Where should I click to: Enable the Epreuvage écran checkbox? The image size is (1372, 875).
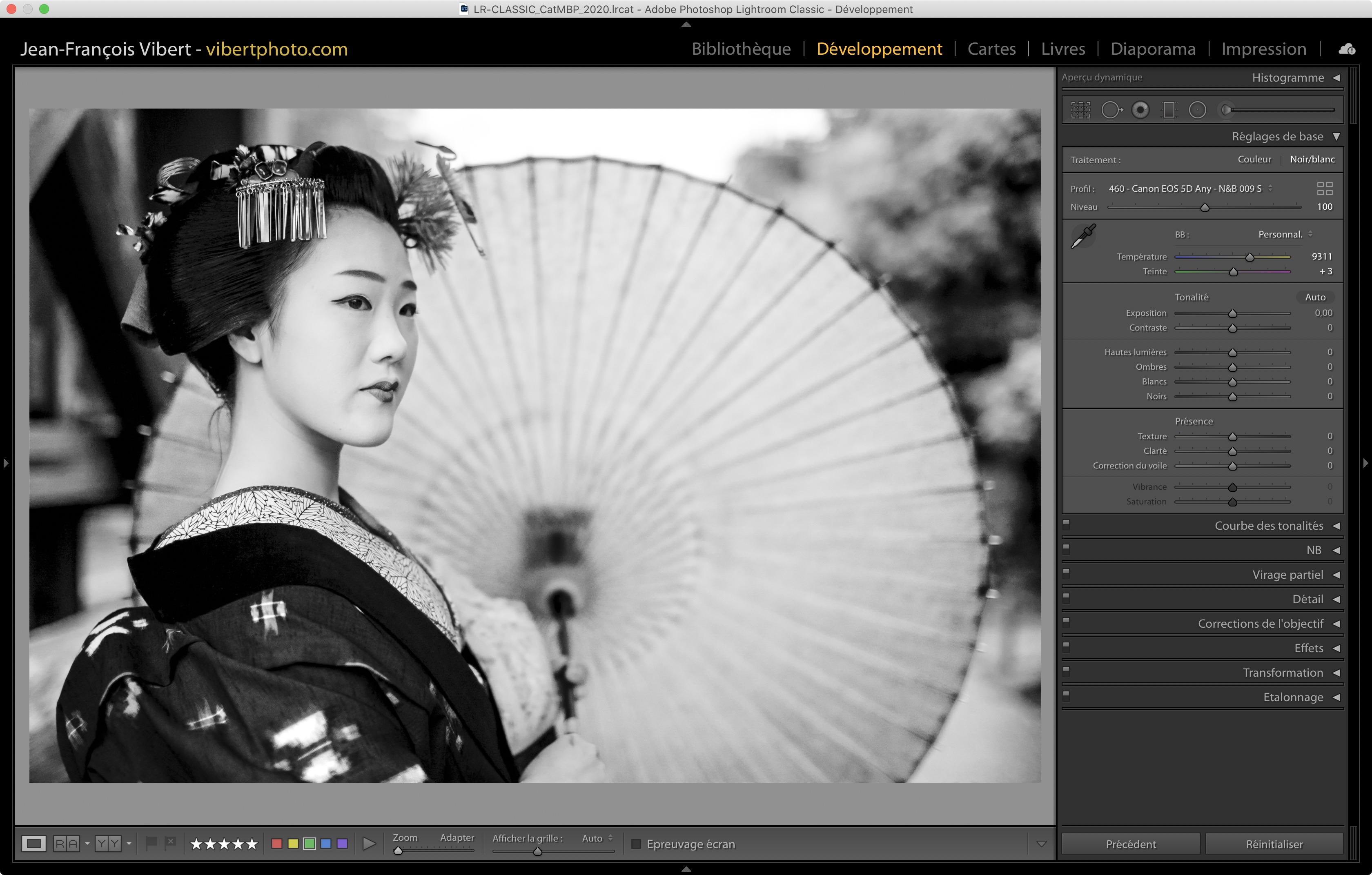tap(637, 844)
